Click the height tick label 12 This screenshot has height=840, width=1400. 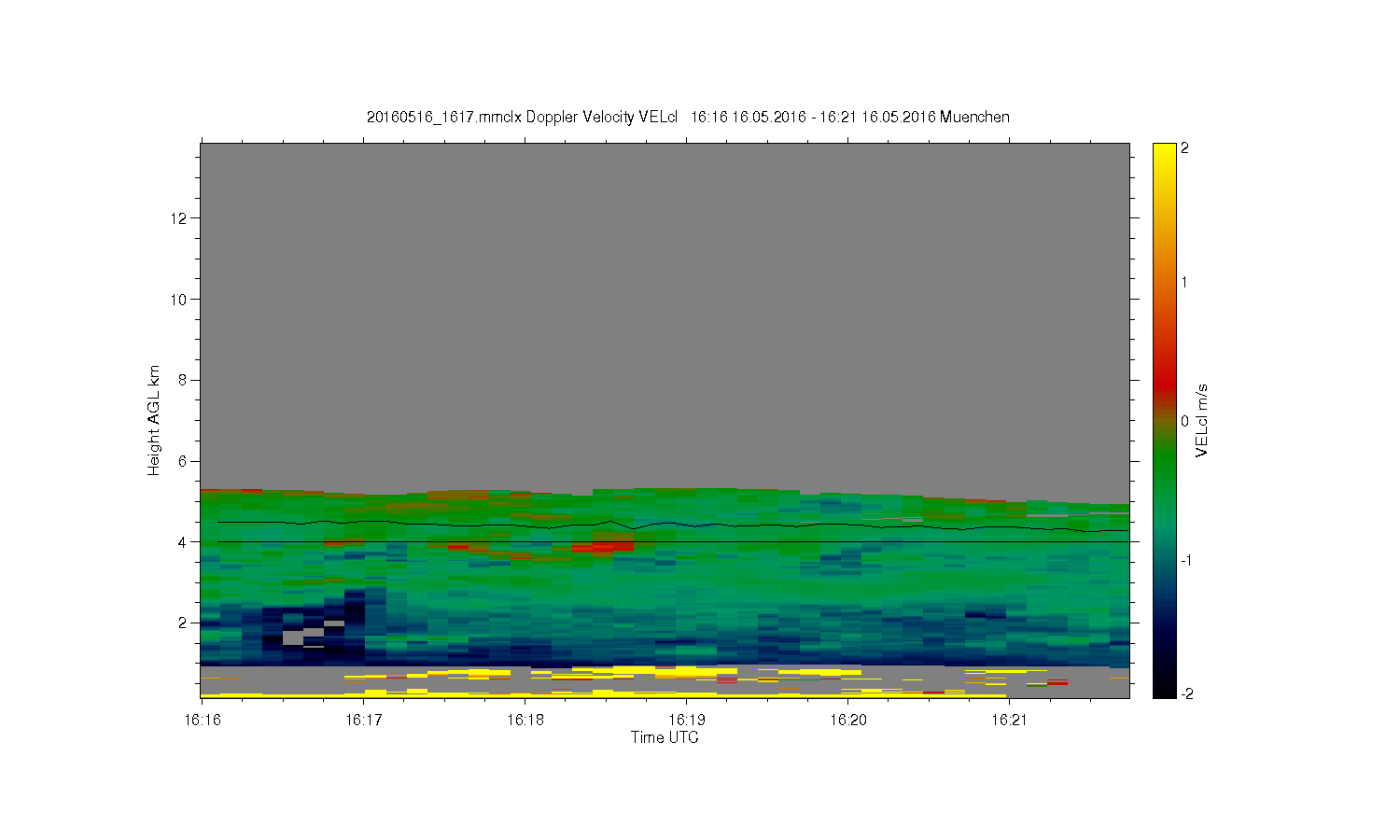[179, 217]
